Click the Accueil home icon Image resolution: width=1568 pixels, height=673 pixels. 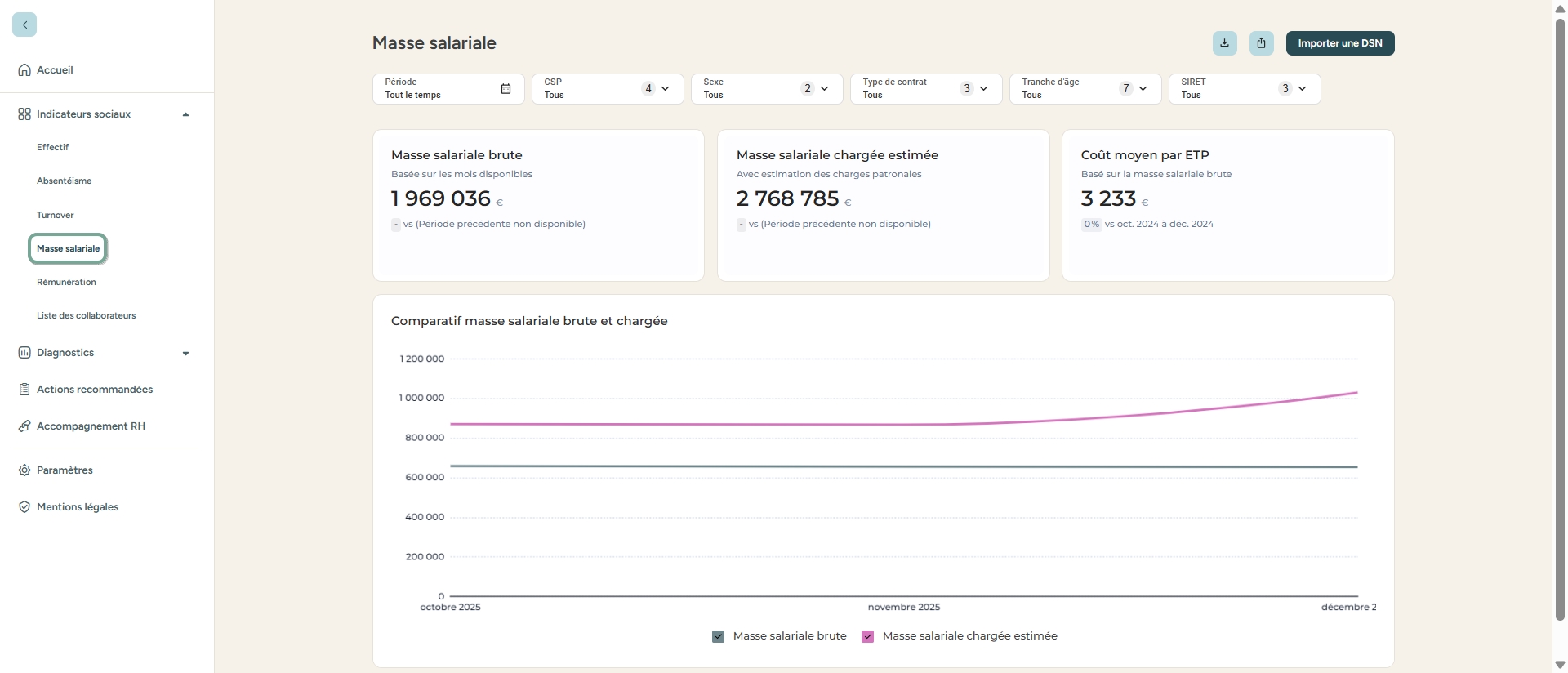(24, 70)
